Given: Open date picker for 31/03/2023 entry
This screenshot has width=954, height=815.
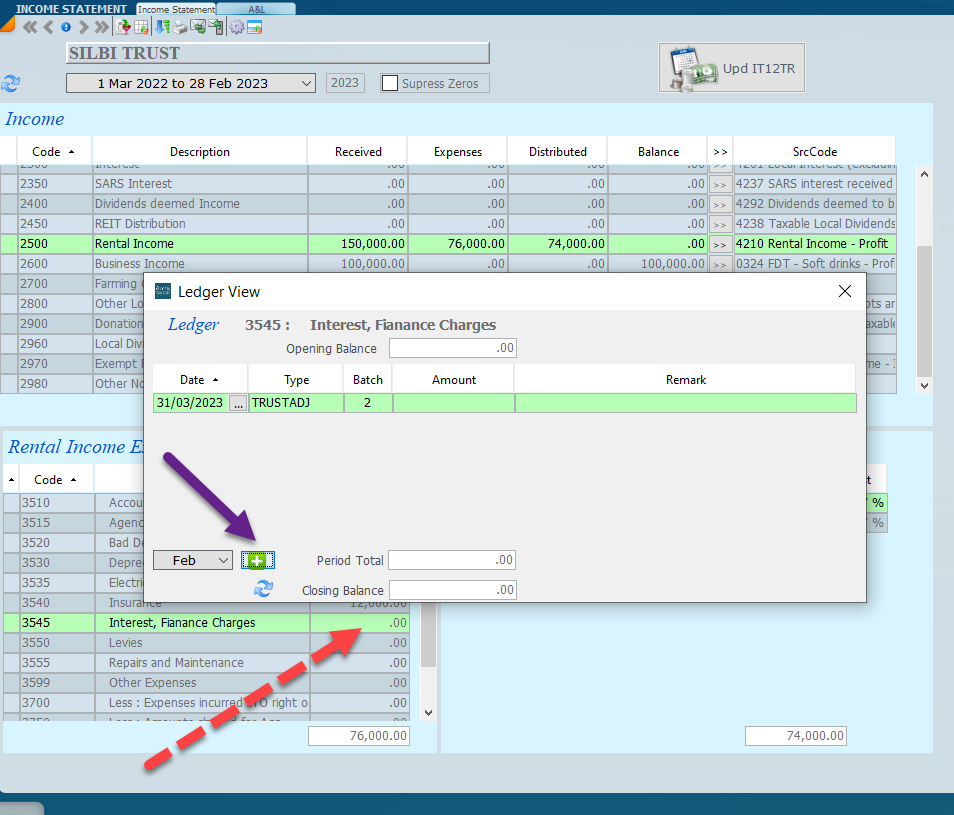Looking at the screenshot, I should click(x=237, y=403).
